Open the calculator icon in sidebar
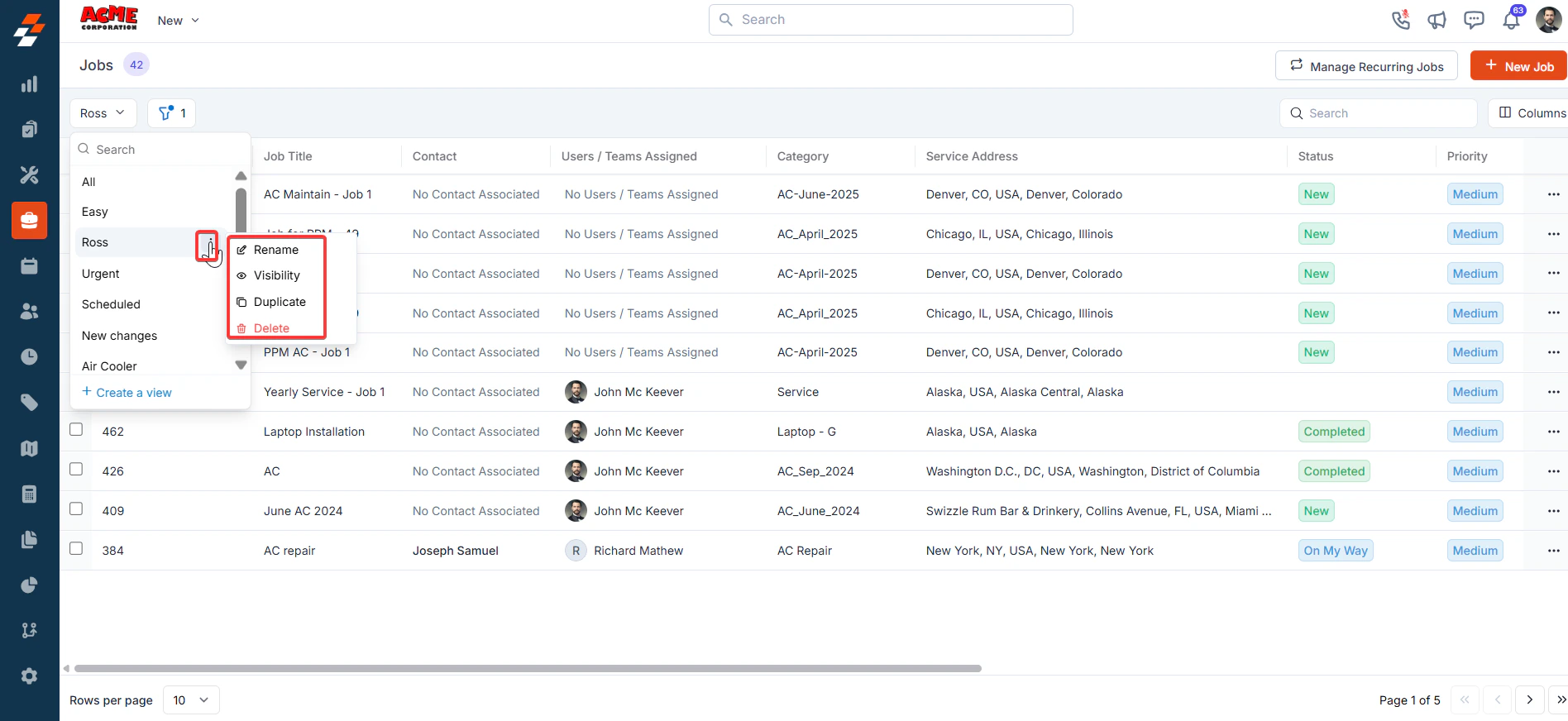Screen dimensions: 1568x721 pos(29,494)
